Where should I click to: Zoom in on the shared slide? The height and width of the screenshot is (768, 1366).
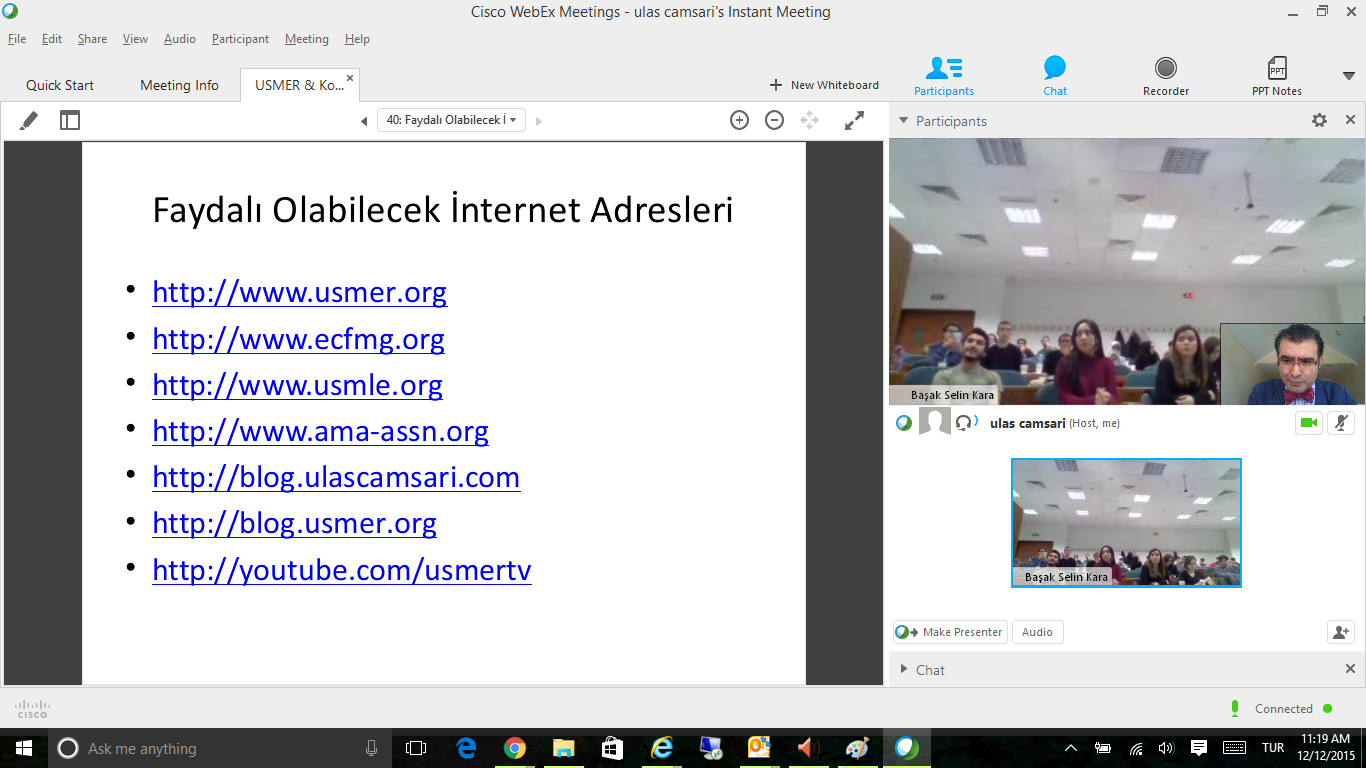(x=739, y=120)
